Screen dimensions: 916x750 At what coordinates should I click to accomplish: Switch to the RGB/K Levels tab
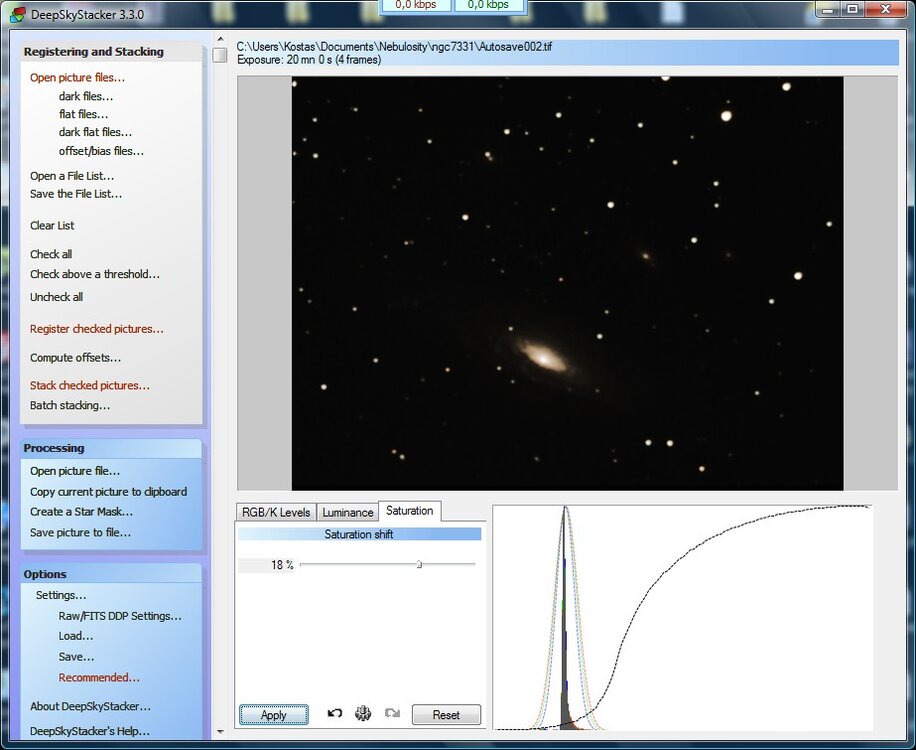[275, 512]
